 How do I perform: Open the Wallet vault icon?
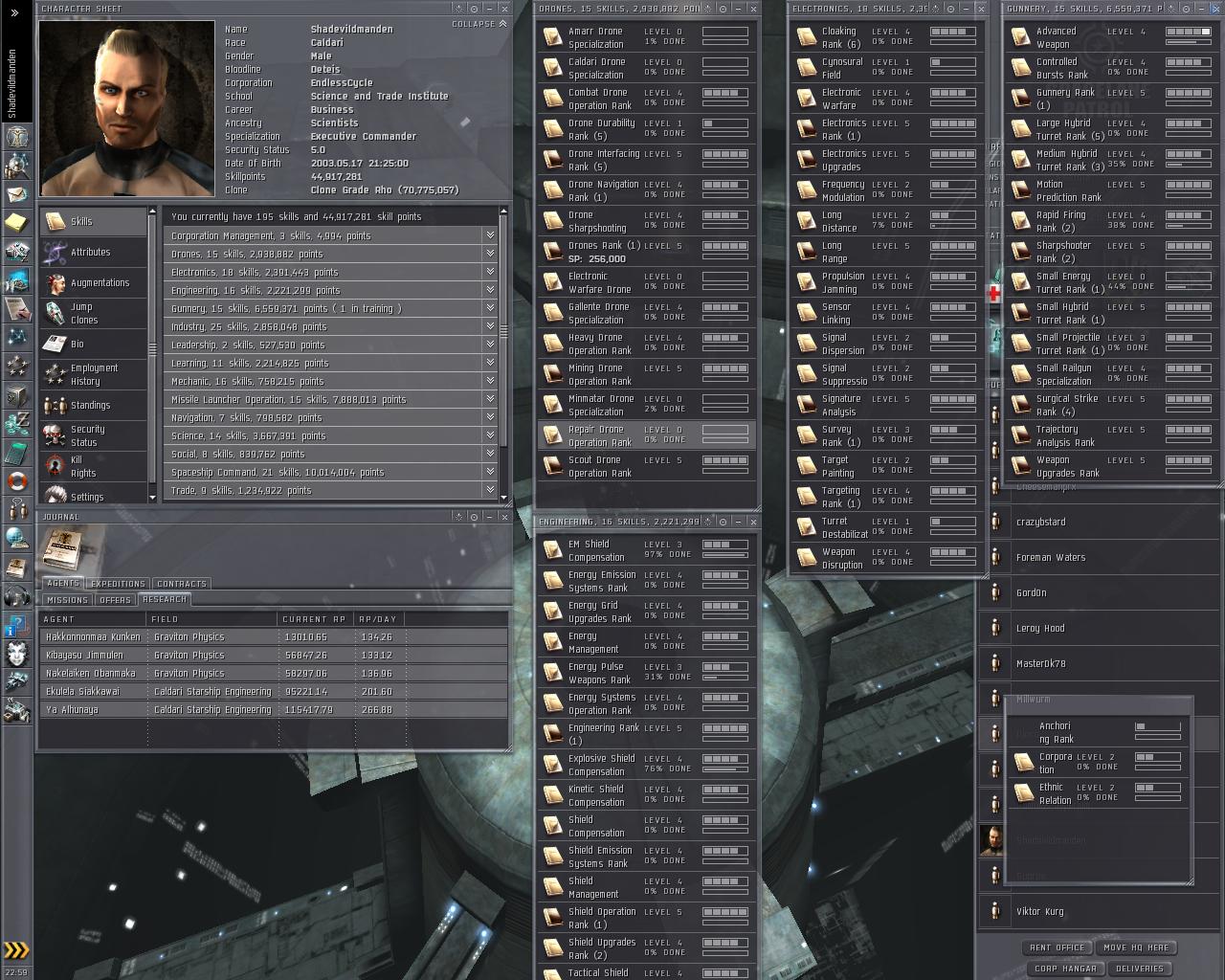point(15,394)
